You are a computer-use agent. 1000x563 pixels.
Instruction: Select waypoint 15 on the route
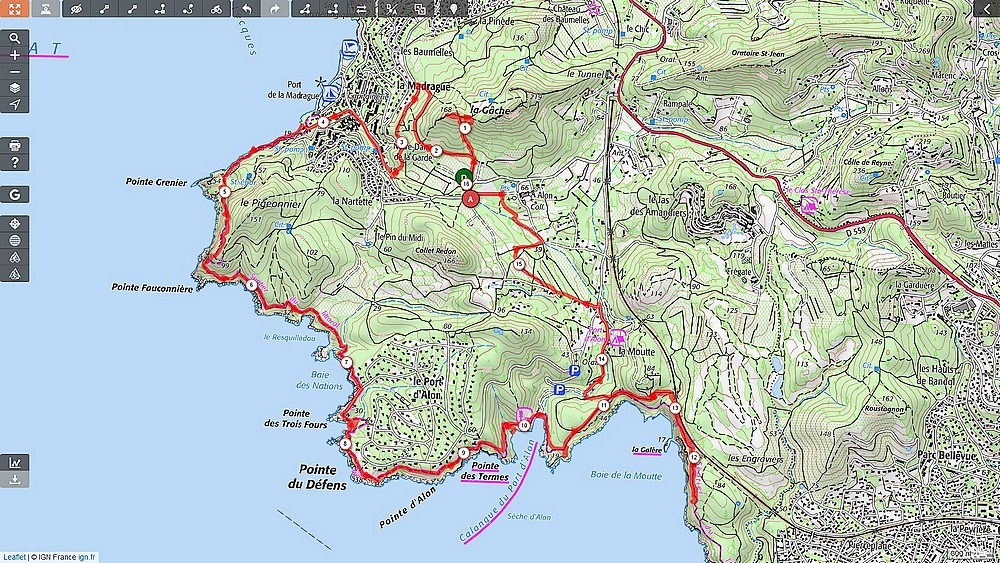click(519, 264)
